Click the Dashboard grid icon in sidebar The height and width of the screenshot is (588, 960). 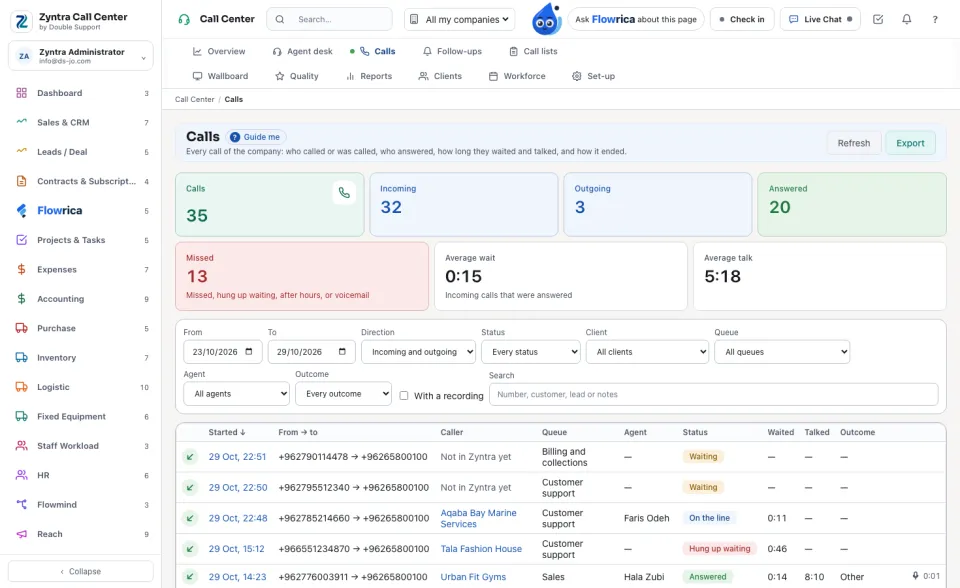tap(21, 93)
